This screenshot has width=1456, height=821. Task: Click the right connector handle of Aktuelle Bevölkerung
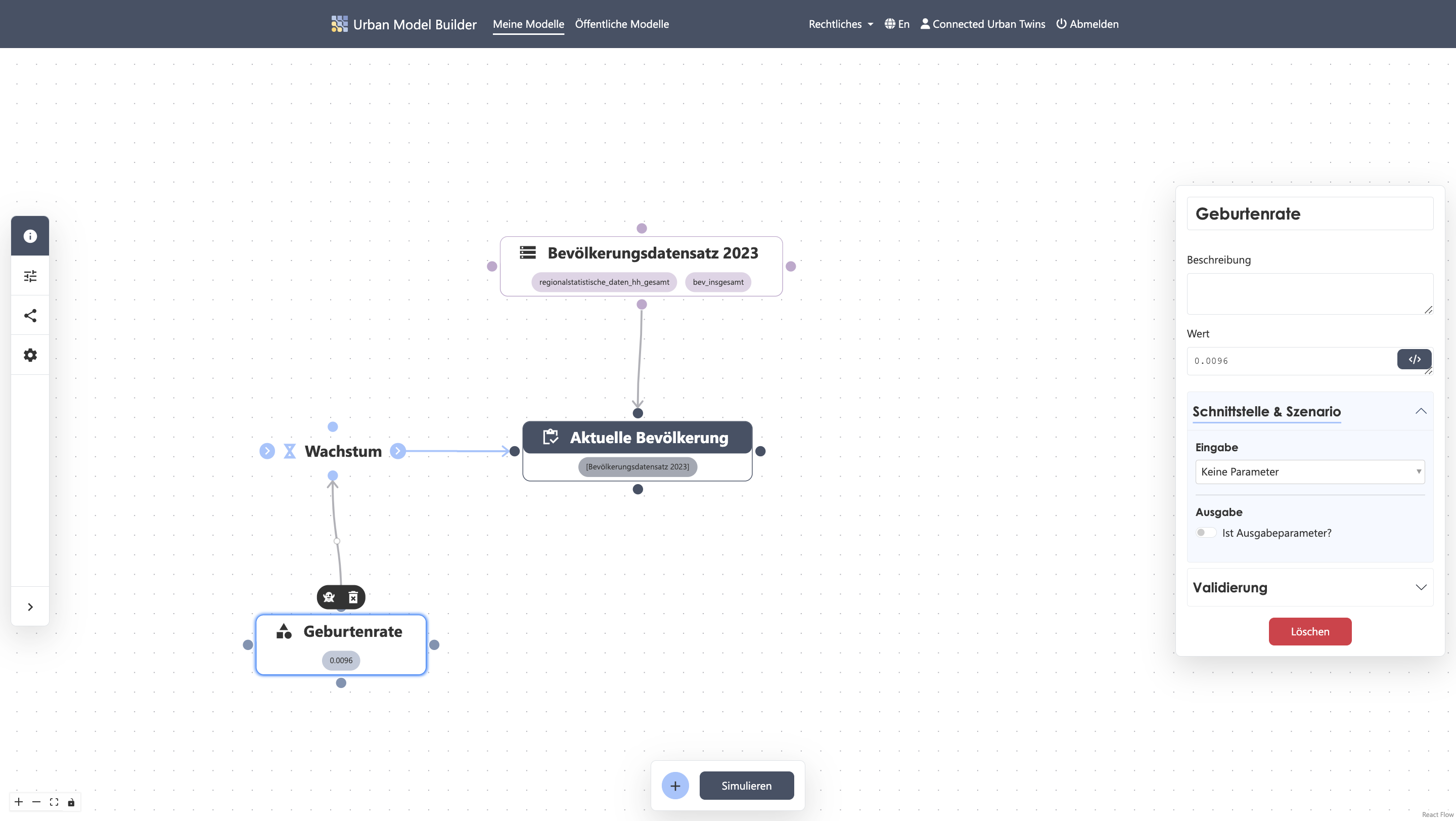click(760, 451)
